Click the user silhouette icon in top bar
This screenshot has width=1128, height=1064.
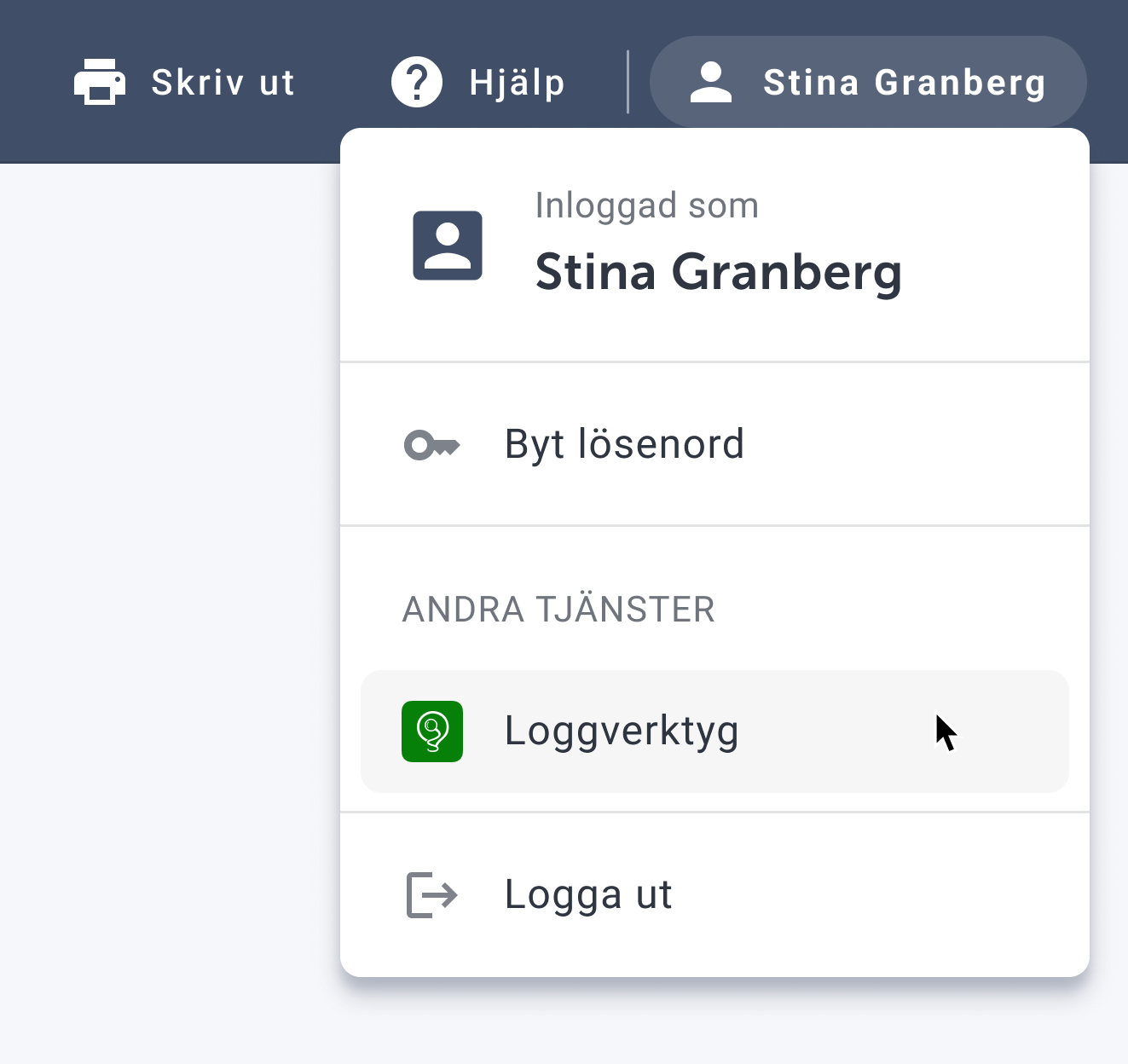pyautogui.click(x=711, y=82)
